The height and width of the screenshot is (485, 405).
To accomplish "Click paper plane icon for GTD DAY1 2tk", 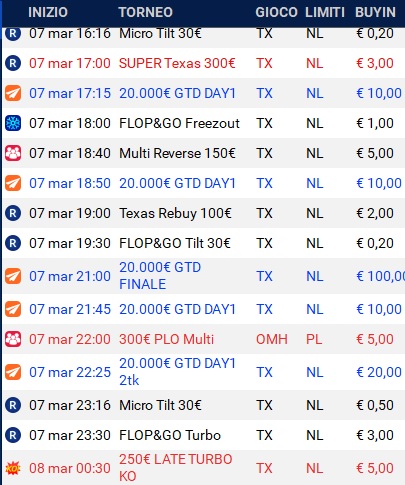I will [13, 372].
